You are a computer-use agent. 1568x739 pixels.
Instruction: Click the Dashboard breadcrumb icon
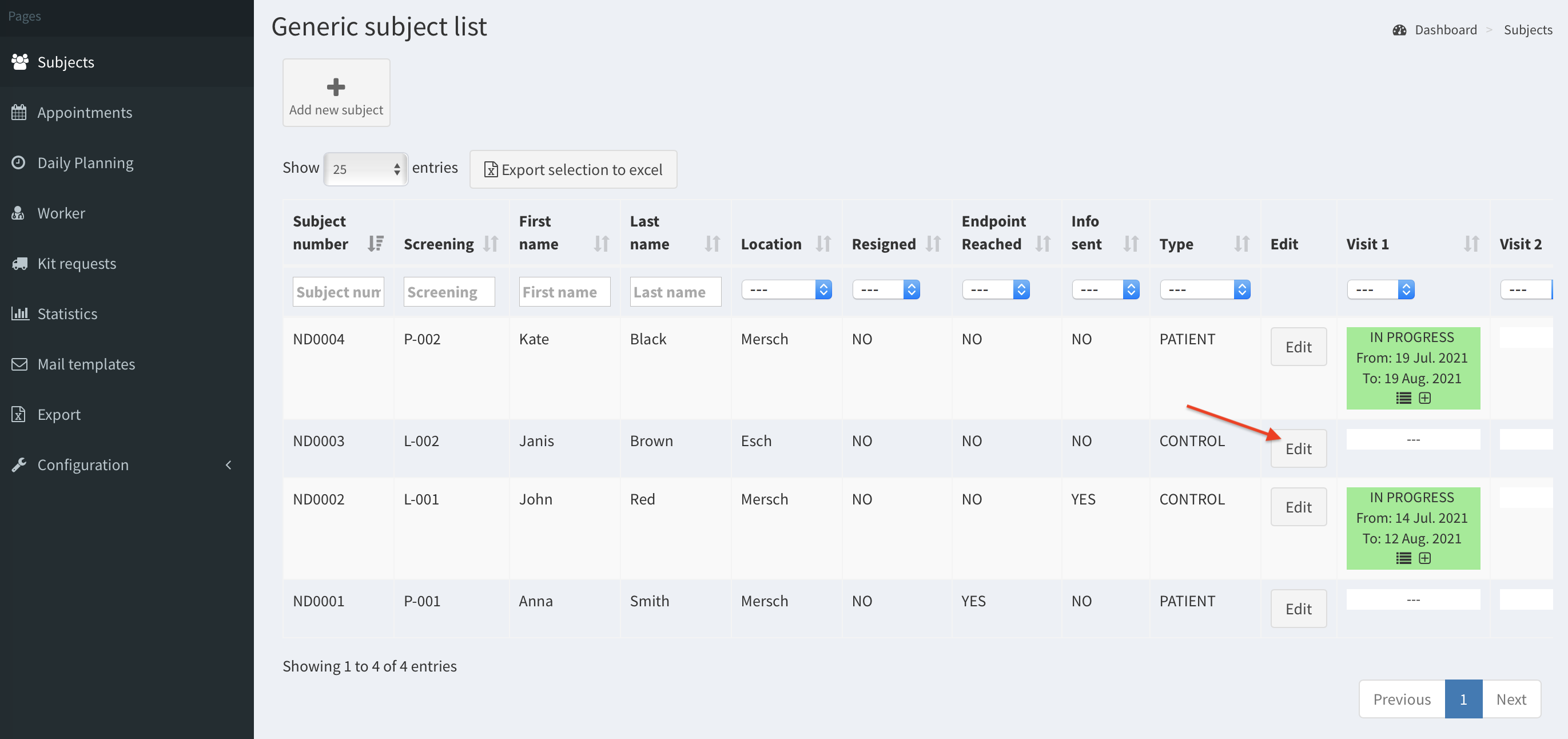point(1399,30)
